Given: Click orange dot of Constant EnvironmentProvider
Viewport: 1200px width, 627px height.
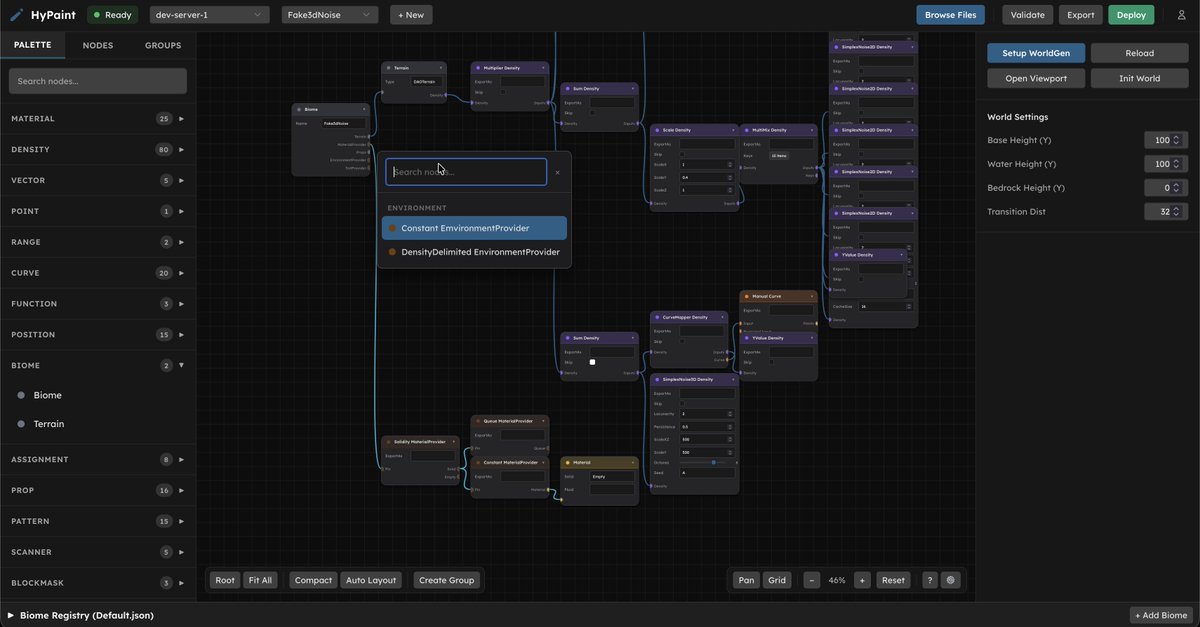Looking at the screenshot, I should [x=392, y=228].
